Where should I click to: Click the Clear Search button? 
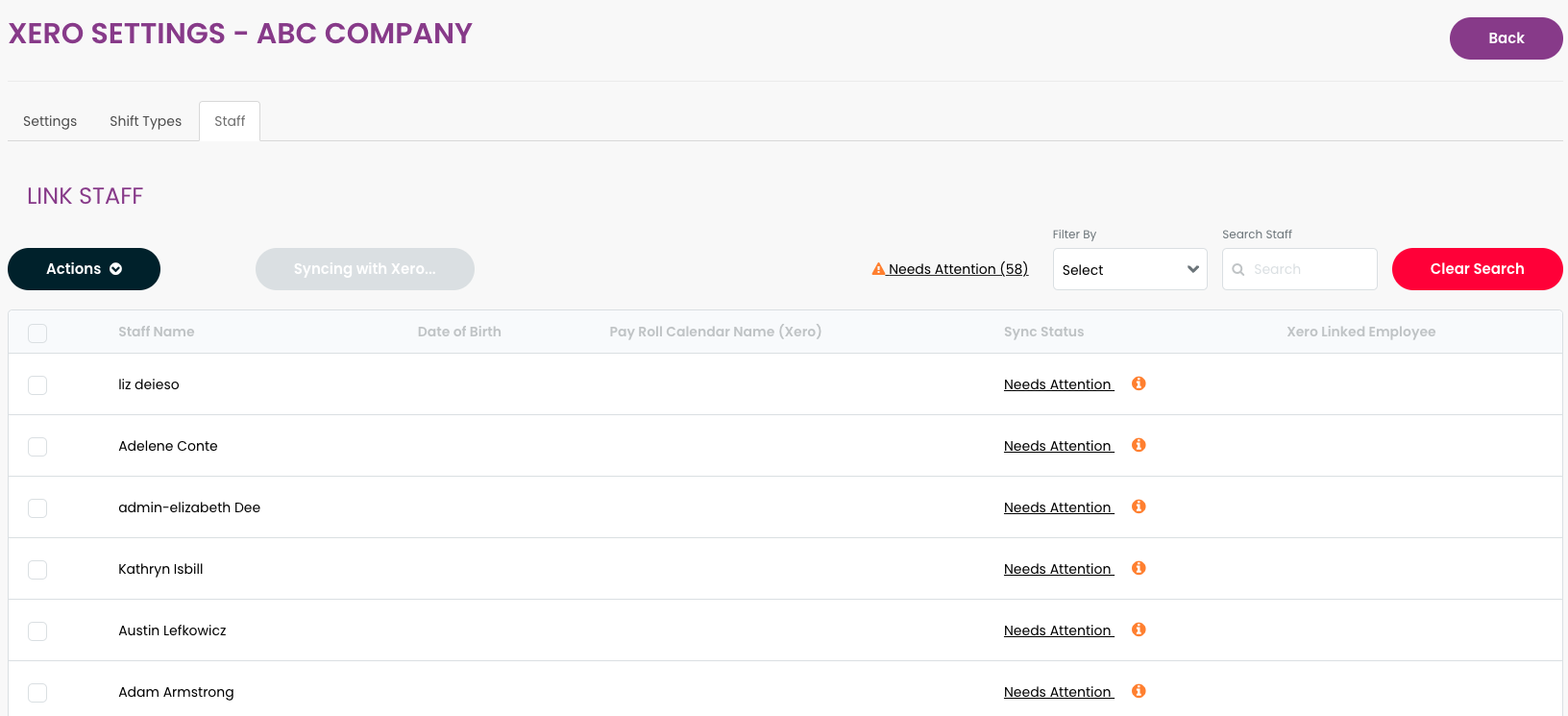tap(1477, 269)
